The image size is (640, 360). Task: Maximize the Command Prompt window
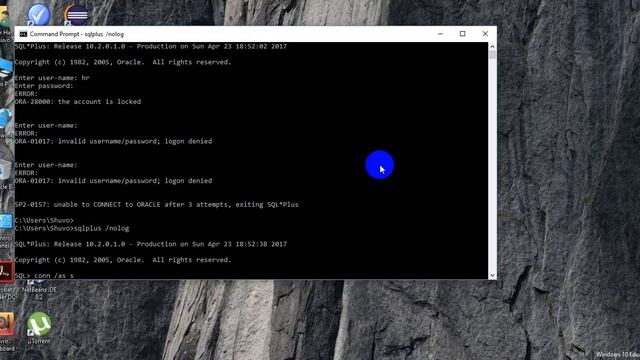click(x=462, y=34)
